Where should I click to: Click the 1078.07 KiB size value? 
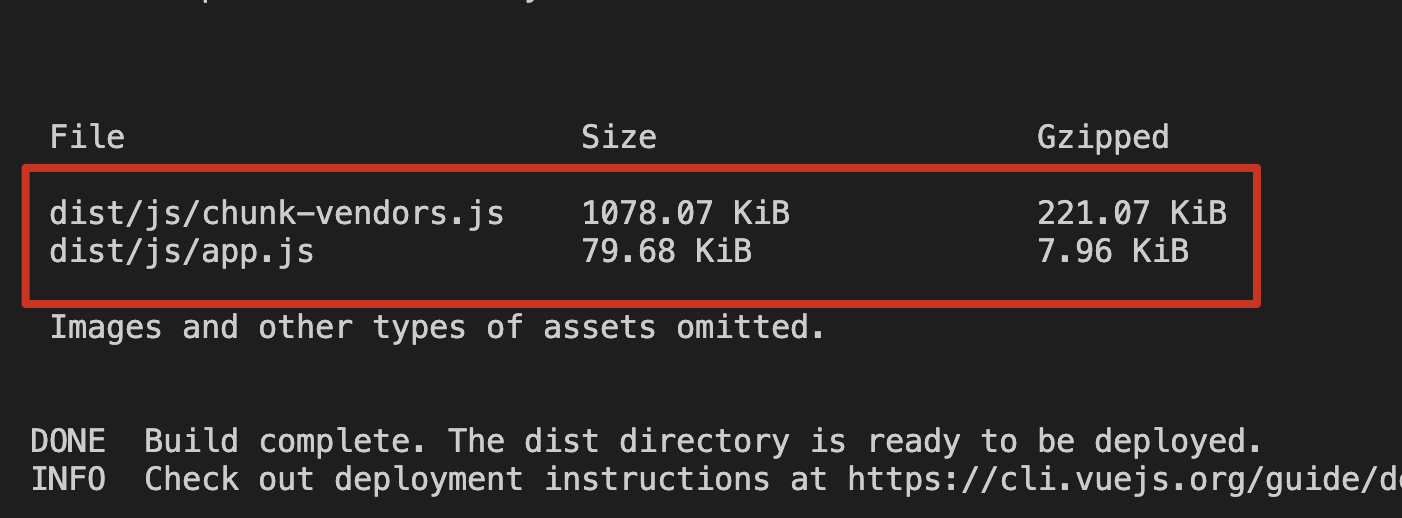pos(685,213)
